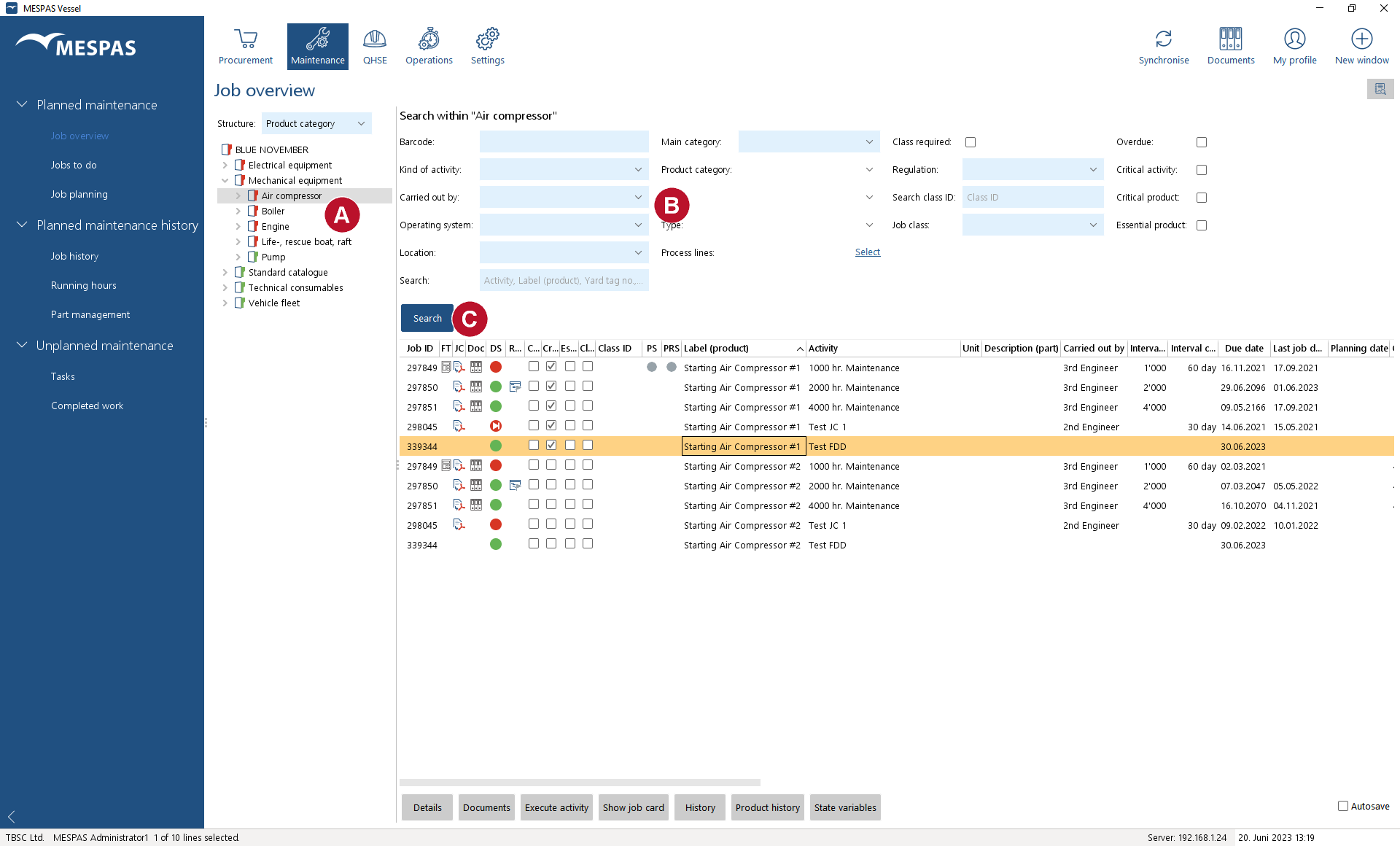Sort by the Due date column header

point(1244,348)
